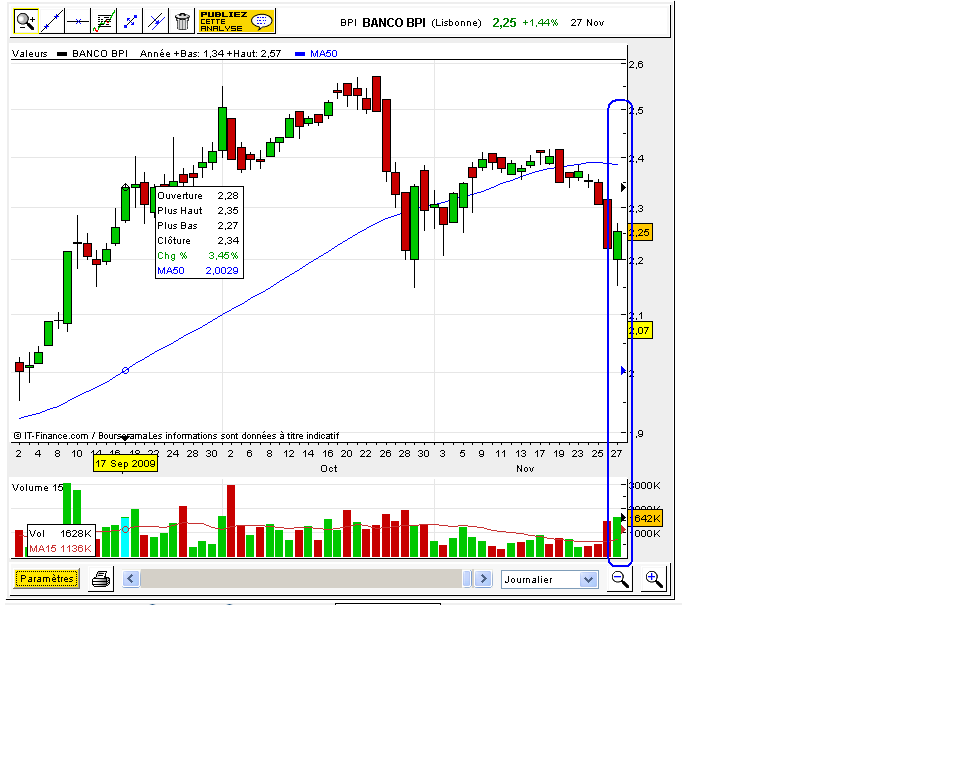Click the trash can delete icon
Image resolution: width=958 pixels, height=762 pixels.
coord(182,21)
